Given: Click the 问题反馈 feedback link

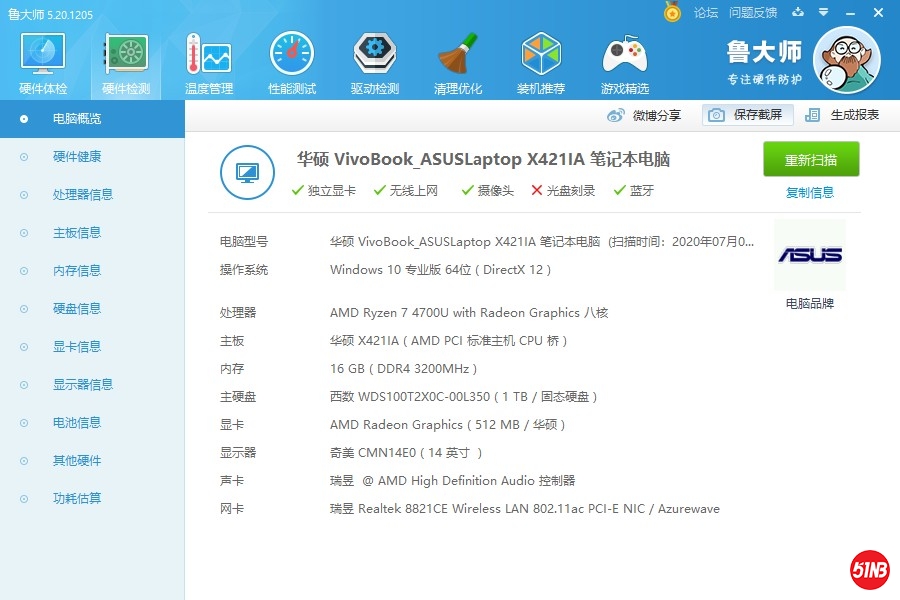Looking at the screenshot, I should click(x=753, y=13).
